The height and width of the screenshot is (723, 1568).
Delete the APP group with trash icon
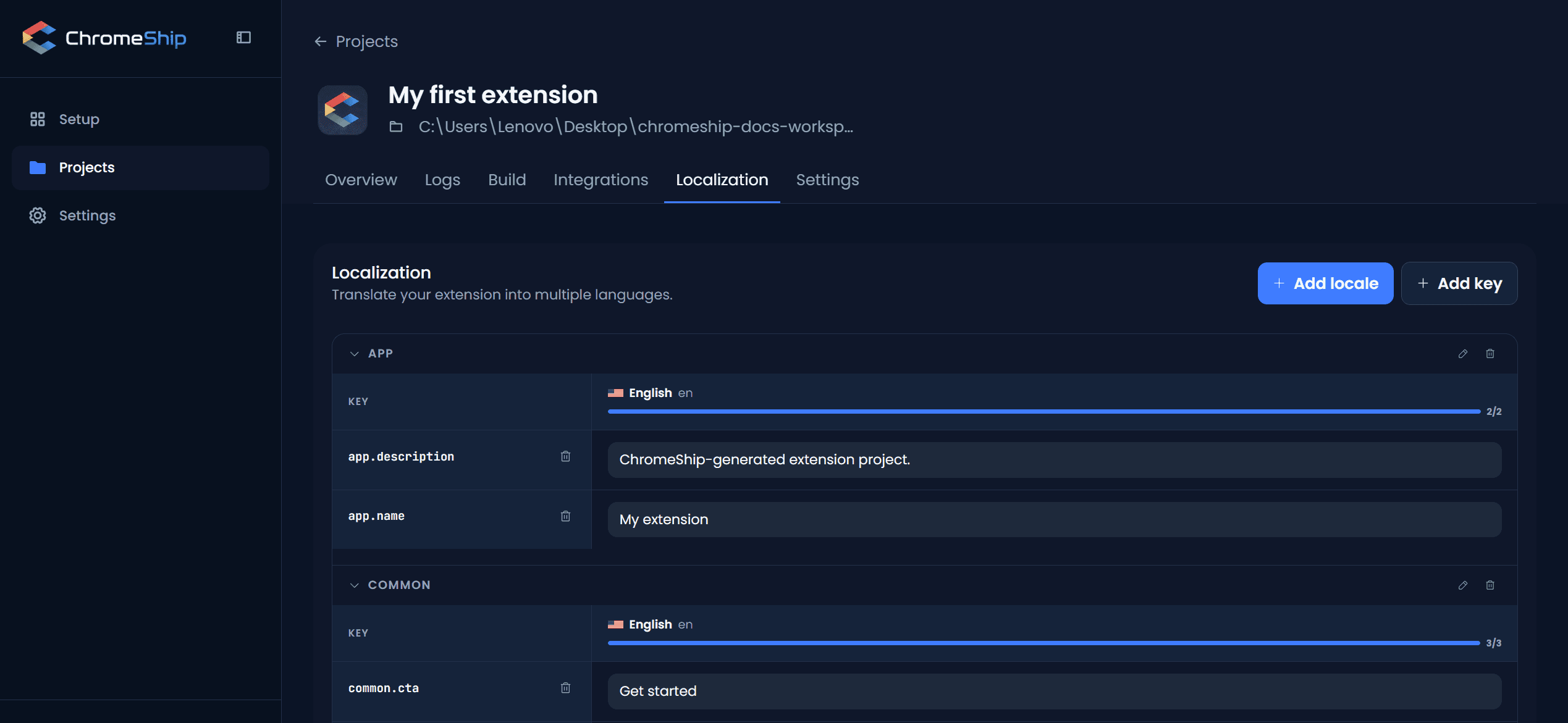(1490, 354)
